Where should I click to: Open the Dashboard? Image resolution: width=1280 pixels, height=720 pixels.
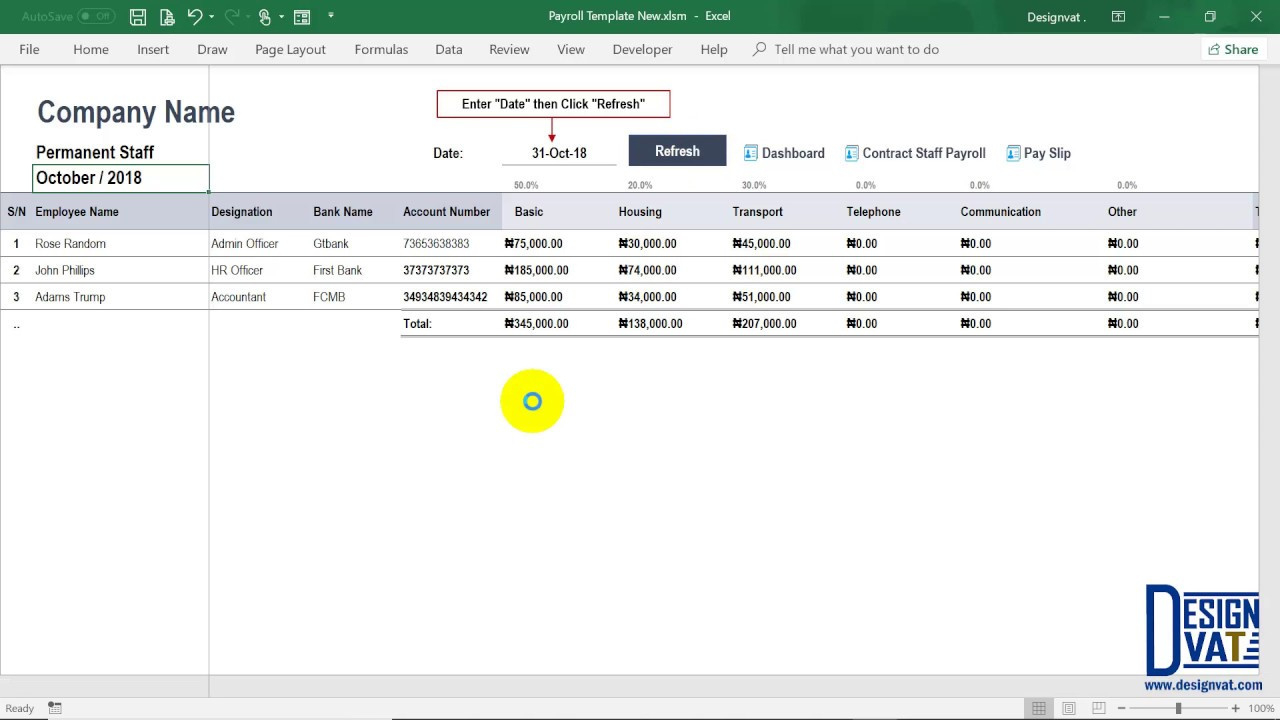[784, 152]
